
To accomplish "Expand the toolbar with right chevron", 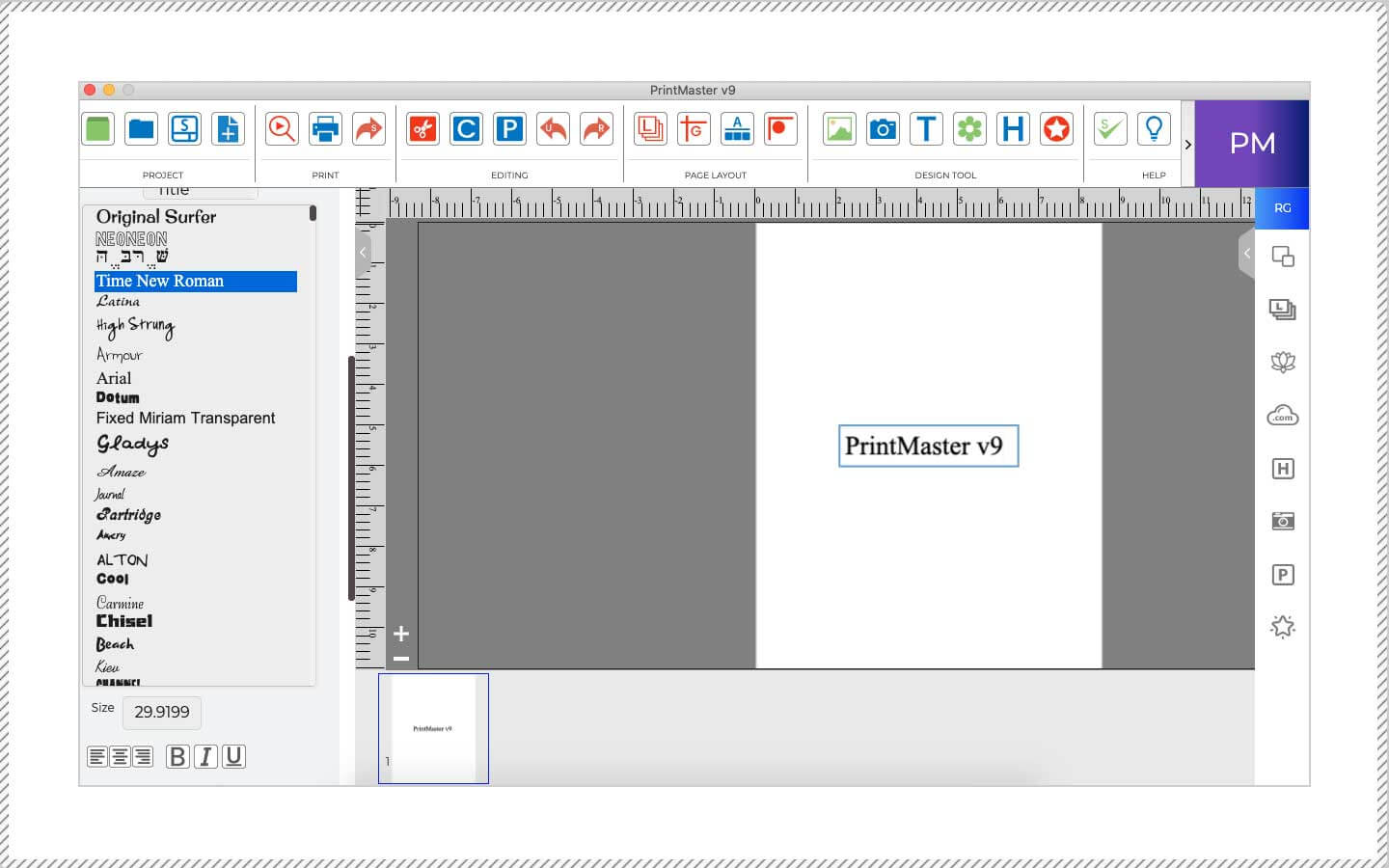I will (1187, 145).
